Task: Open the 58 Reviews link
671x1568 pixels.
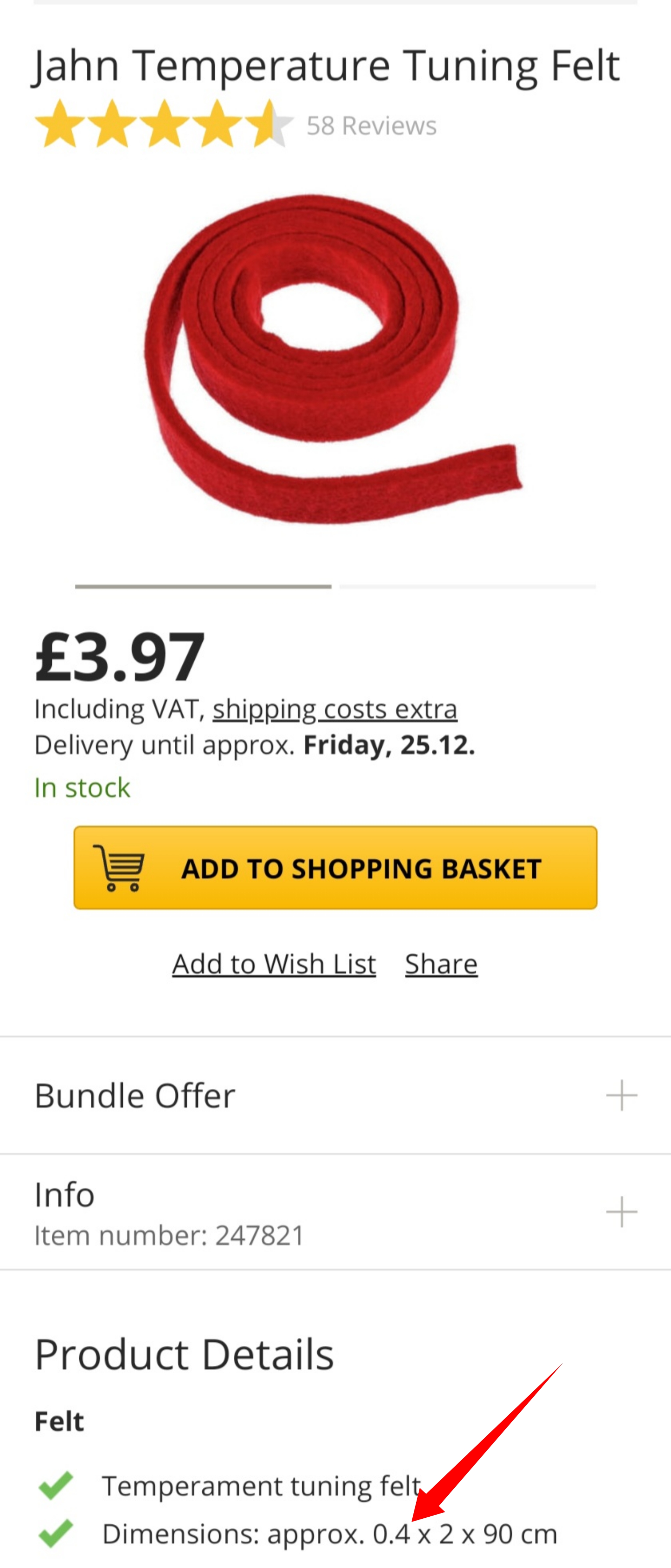Action: (371, 125)
